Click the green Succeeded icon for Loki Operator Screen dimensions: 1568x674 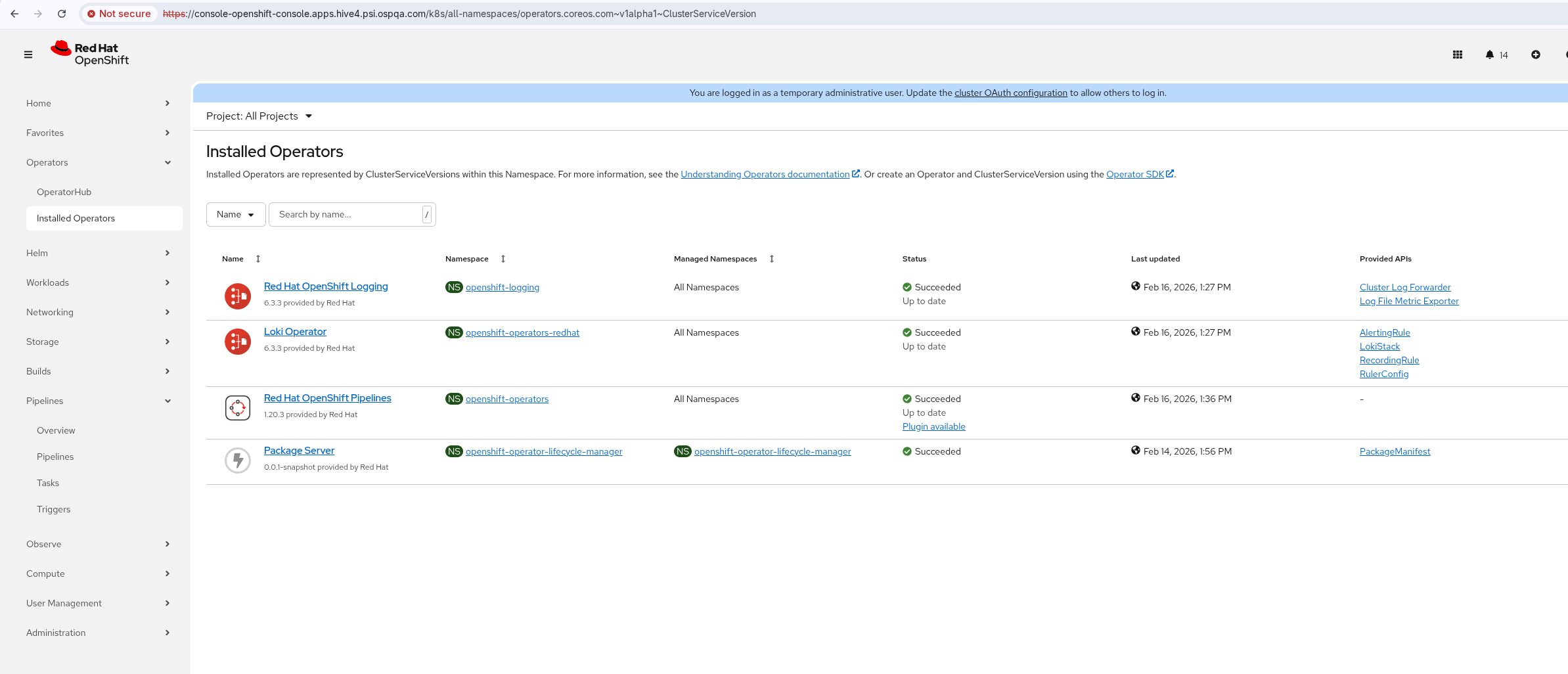click(x=907, y=332)
